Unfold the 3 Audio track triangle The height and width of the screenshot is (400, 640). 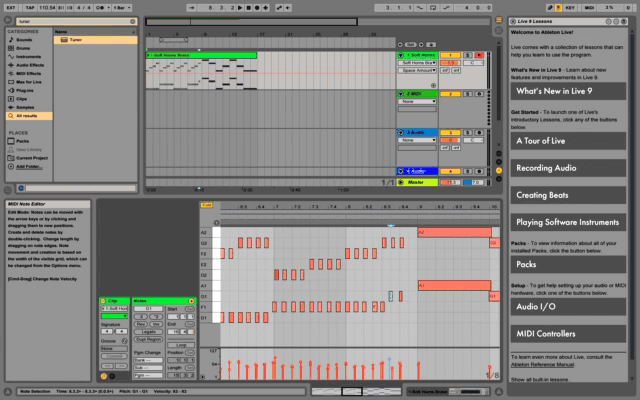[400, 133]
